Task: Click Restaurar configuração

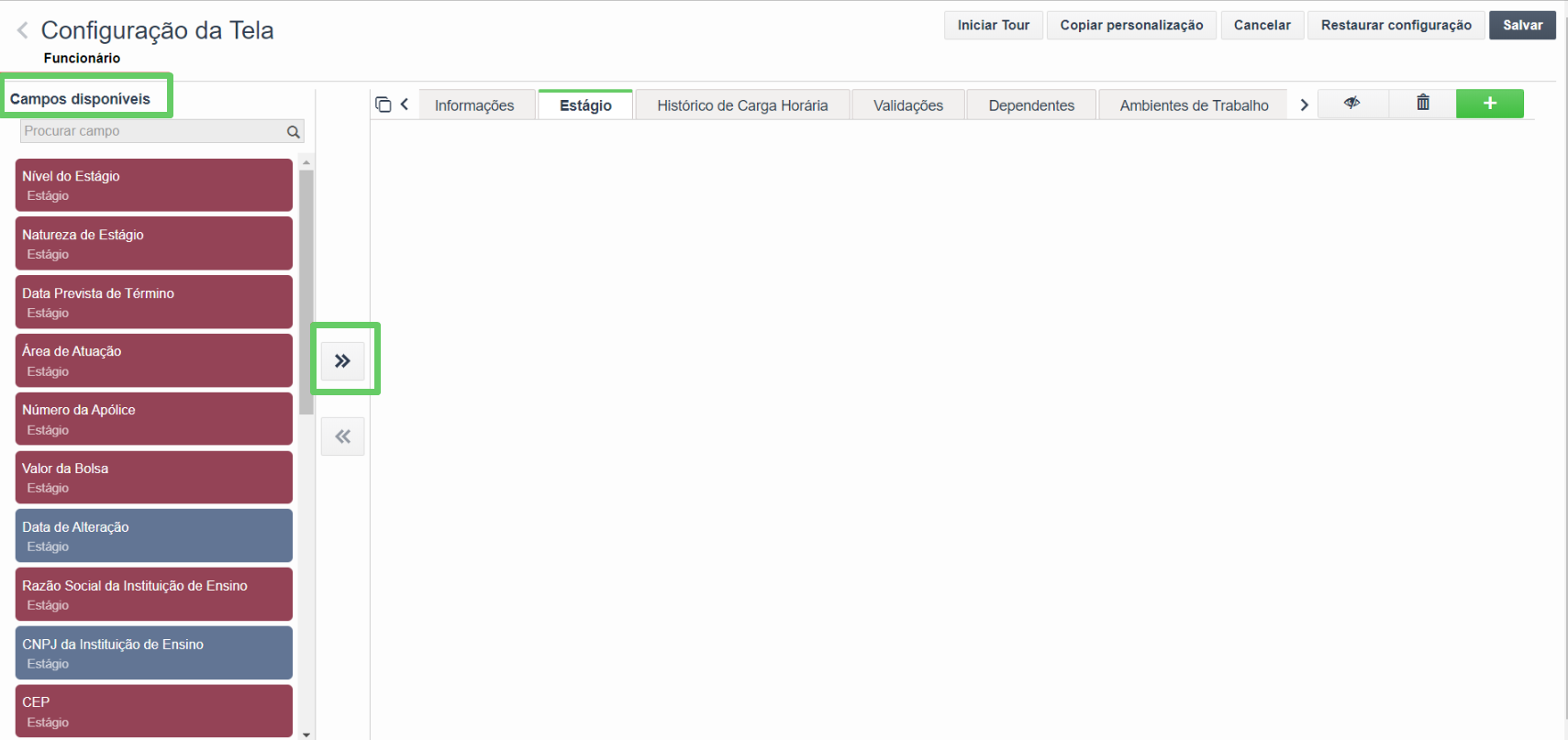Action: point(1396,26)
